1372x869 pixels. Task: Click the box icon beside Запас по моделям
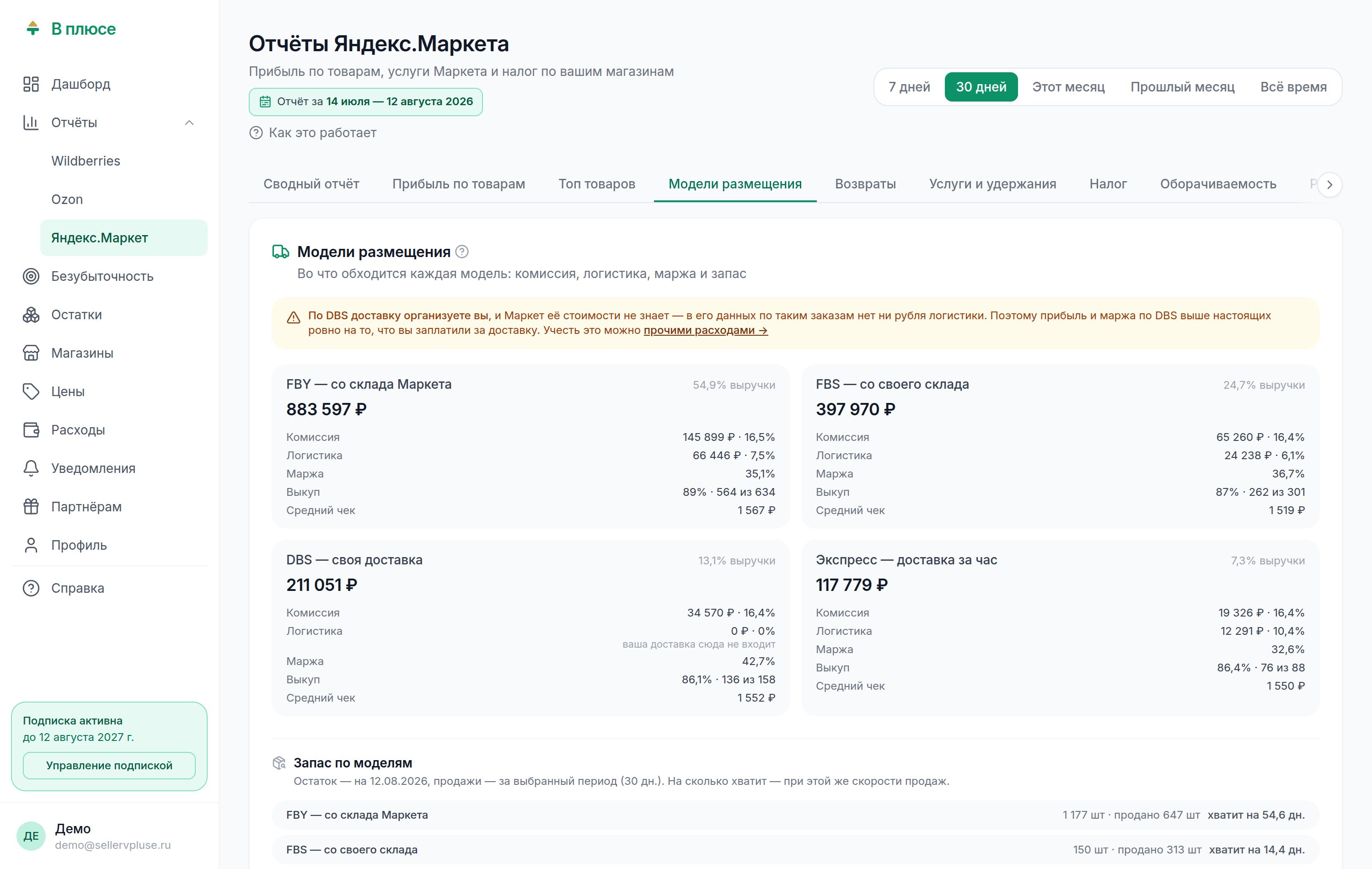tap(279, 762)
